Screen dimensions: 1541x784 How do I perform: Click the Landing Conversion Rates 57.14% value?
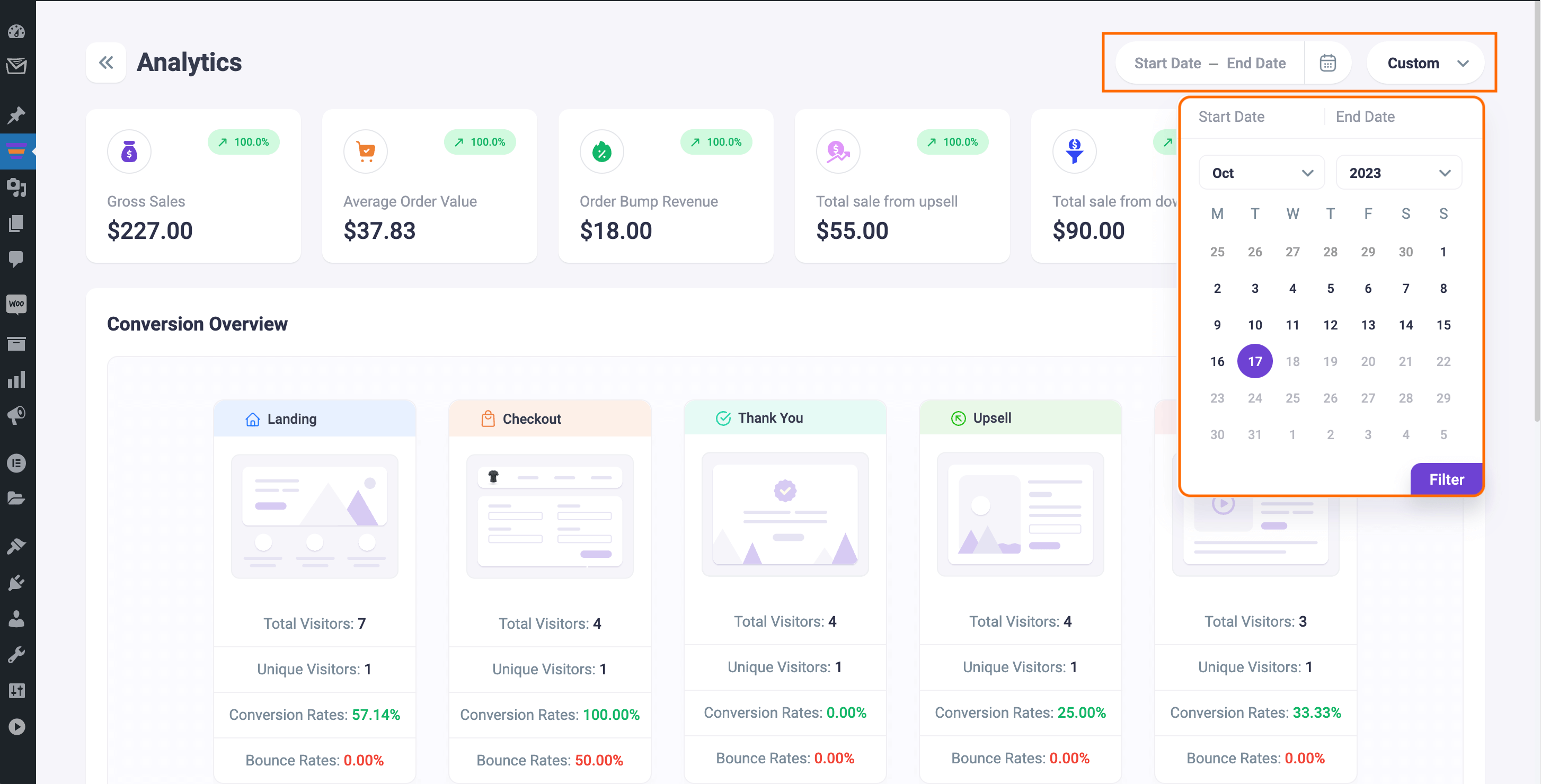376,715
